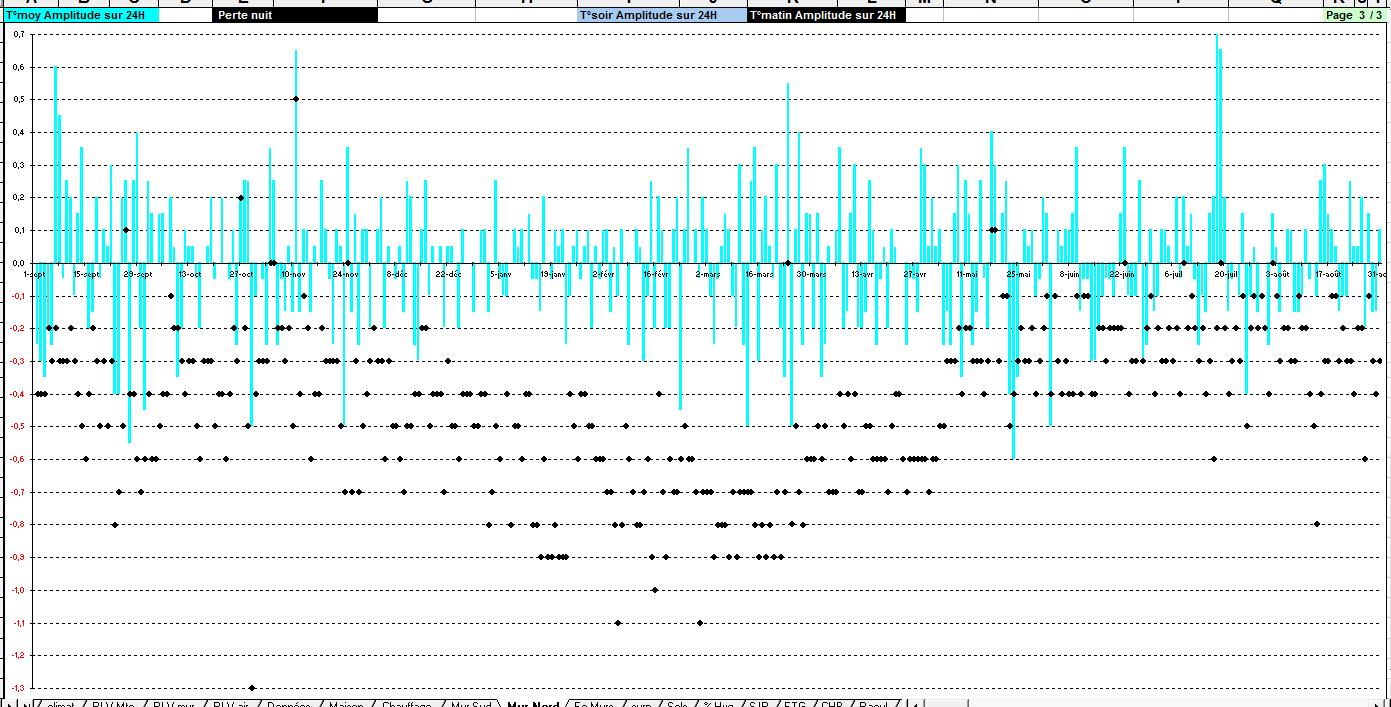Select the black 'Perte nuit' legend cell
1391x707 pixels.
[296, 15]
